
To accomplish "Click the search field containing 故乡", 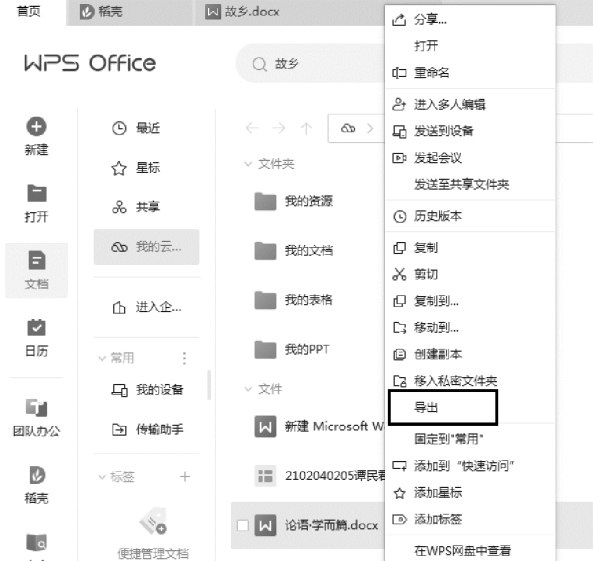I will (310, 64).
